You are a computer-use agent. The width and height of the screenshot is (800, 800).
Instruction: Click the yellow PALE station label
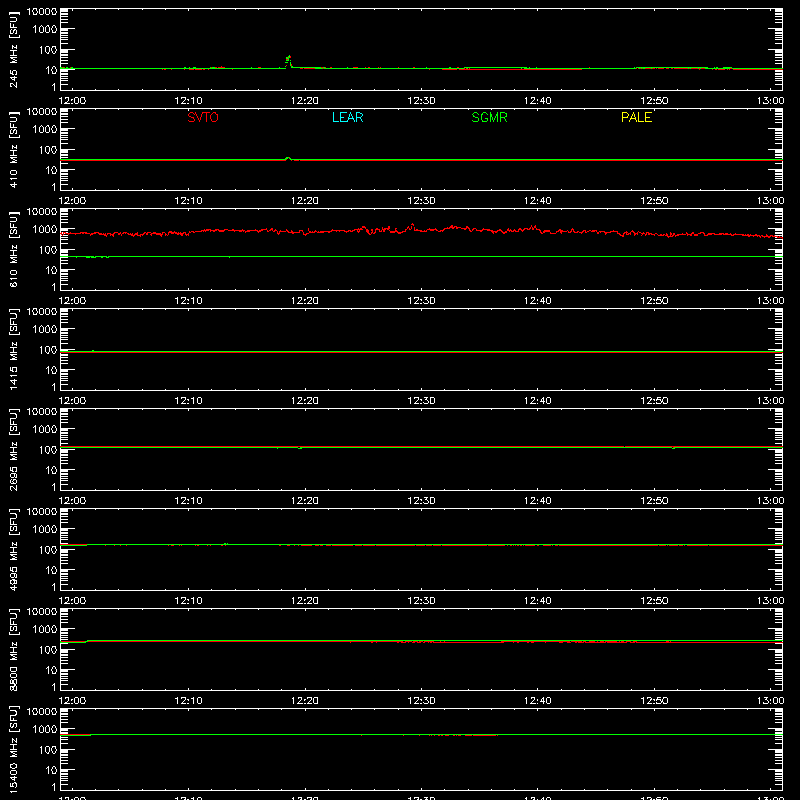636,117
